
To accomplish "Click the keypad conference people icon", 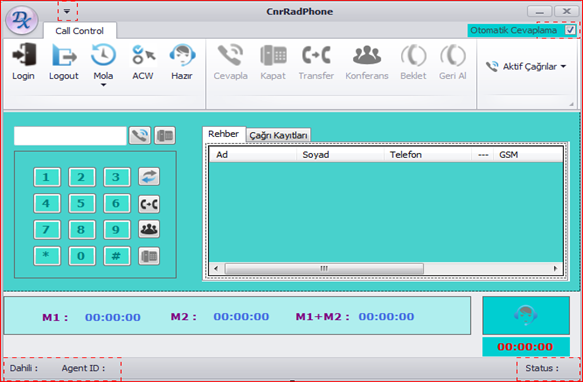I will [x=149, y=229].
